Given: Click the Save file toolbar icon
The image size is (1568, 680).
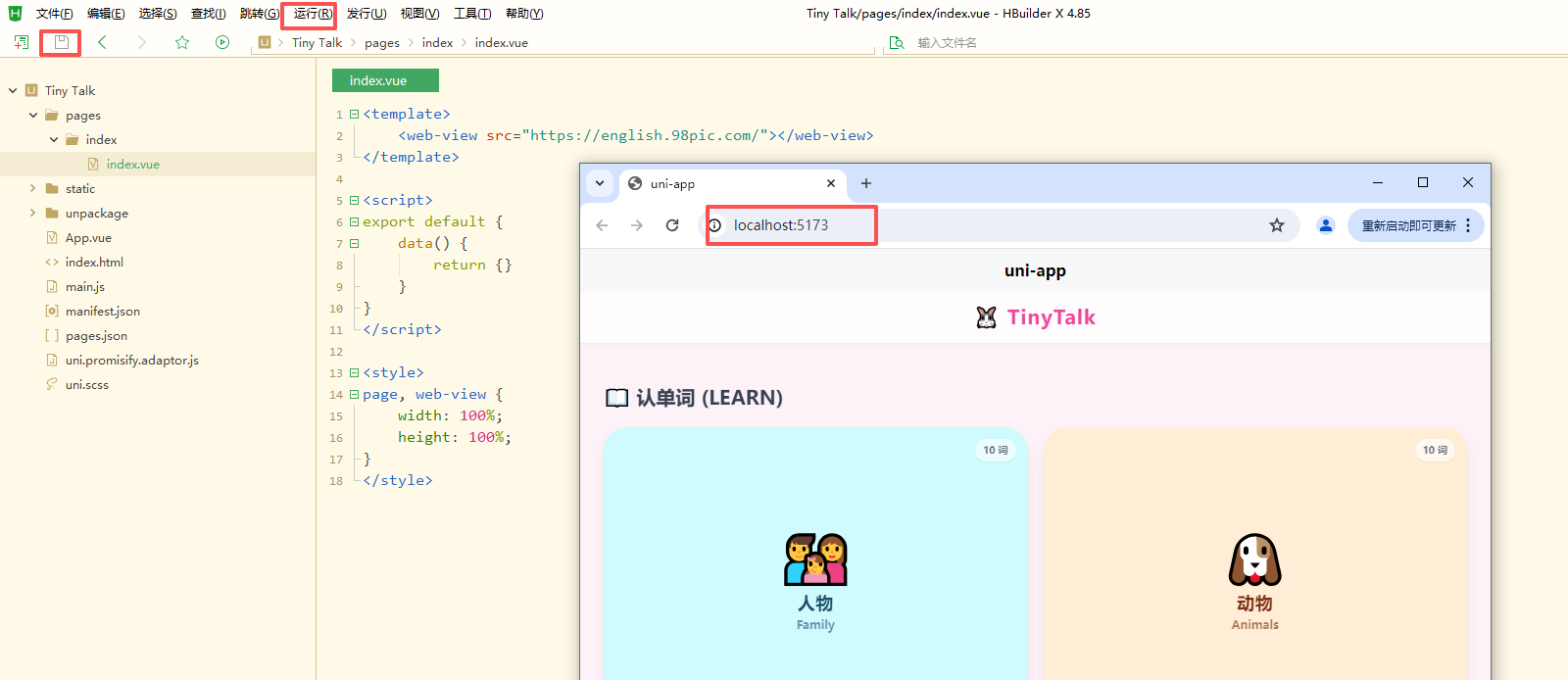Looking at the screenshot, I should click(62, 42).
